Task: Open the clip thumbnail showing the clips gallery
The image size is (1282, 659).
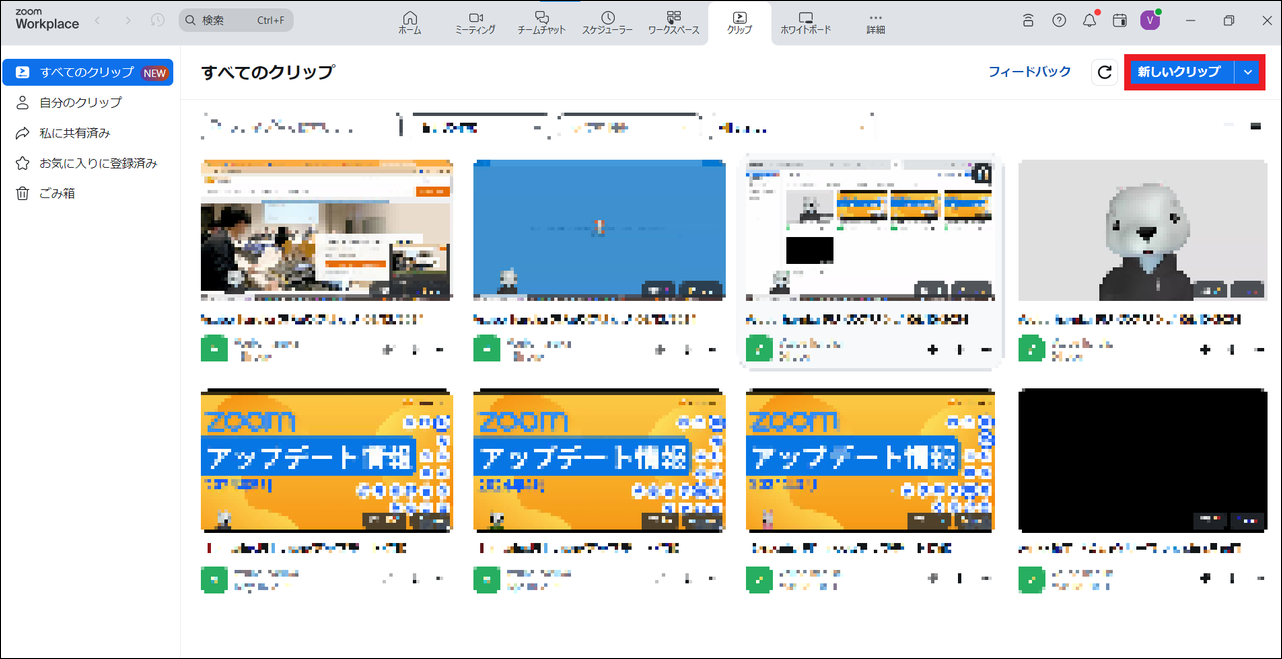Action: point(872,229)
